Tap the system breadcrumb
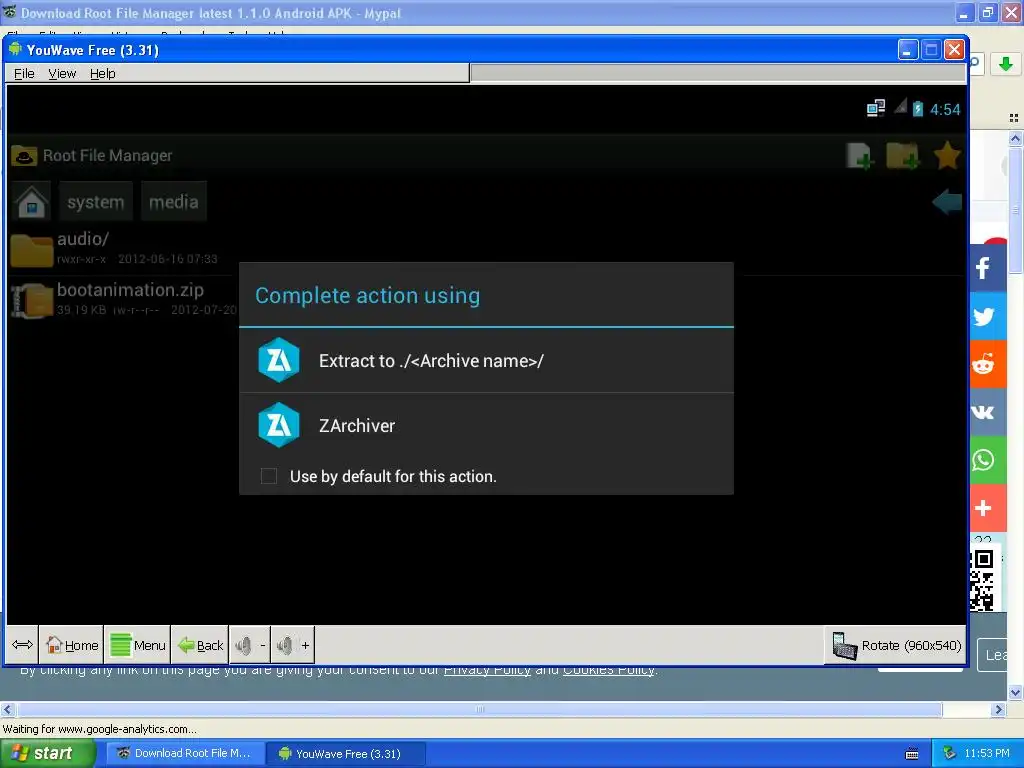1024x768 pixels. [x=95, y=202]
